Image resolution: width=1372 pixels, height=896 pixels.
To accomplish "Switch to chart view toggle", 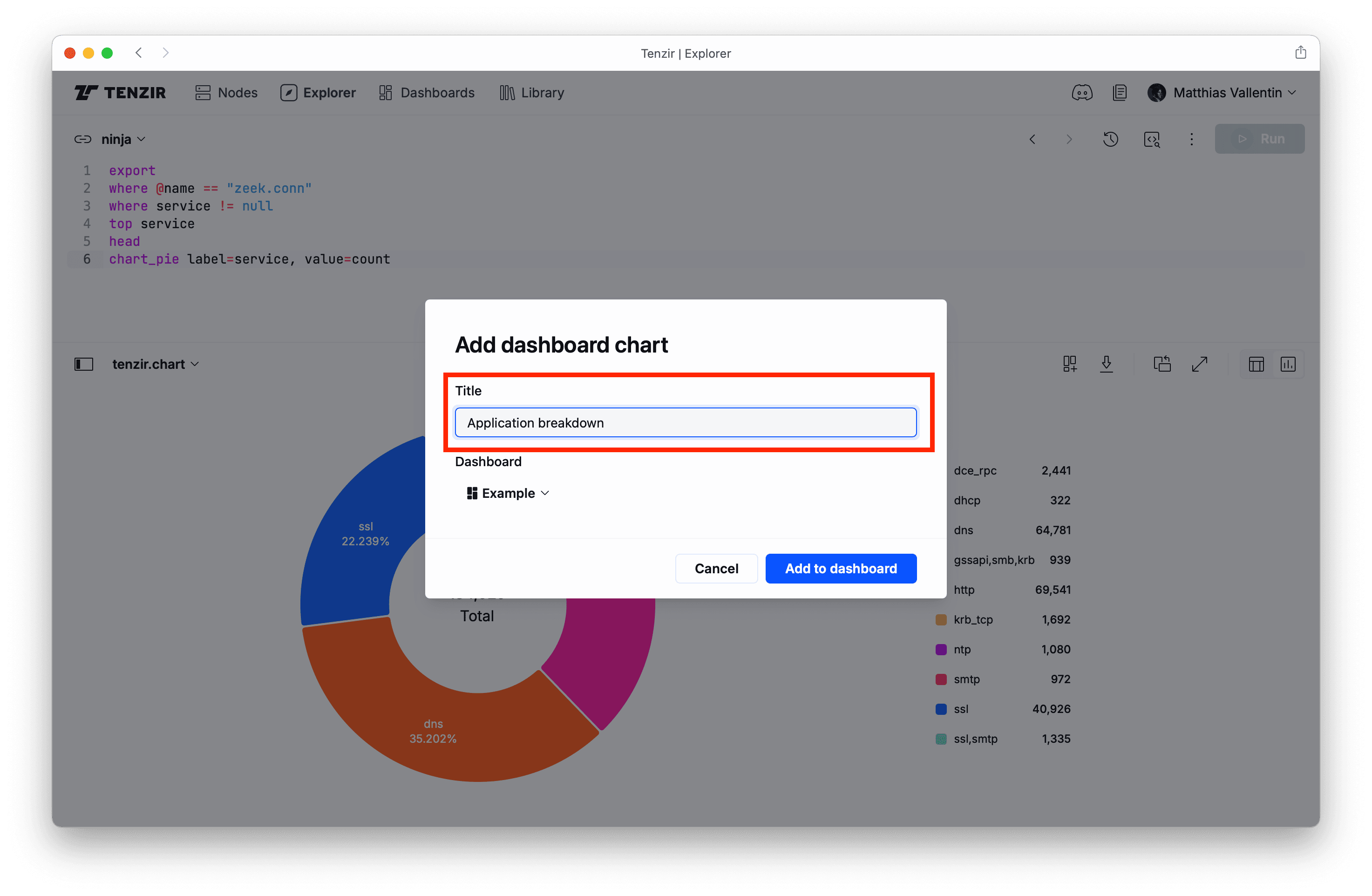I will pos(1288,364).
